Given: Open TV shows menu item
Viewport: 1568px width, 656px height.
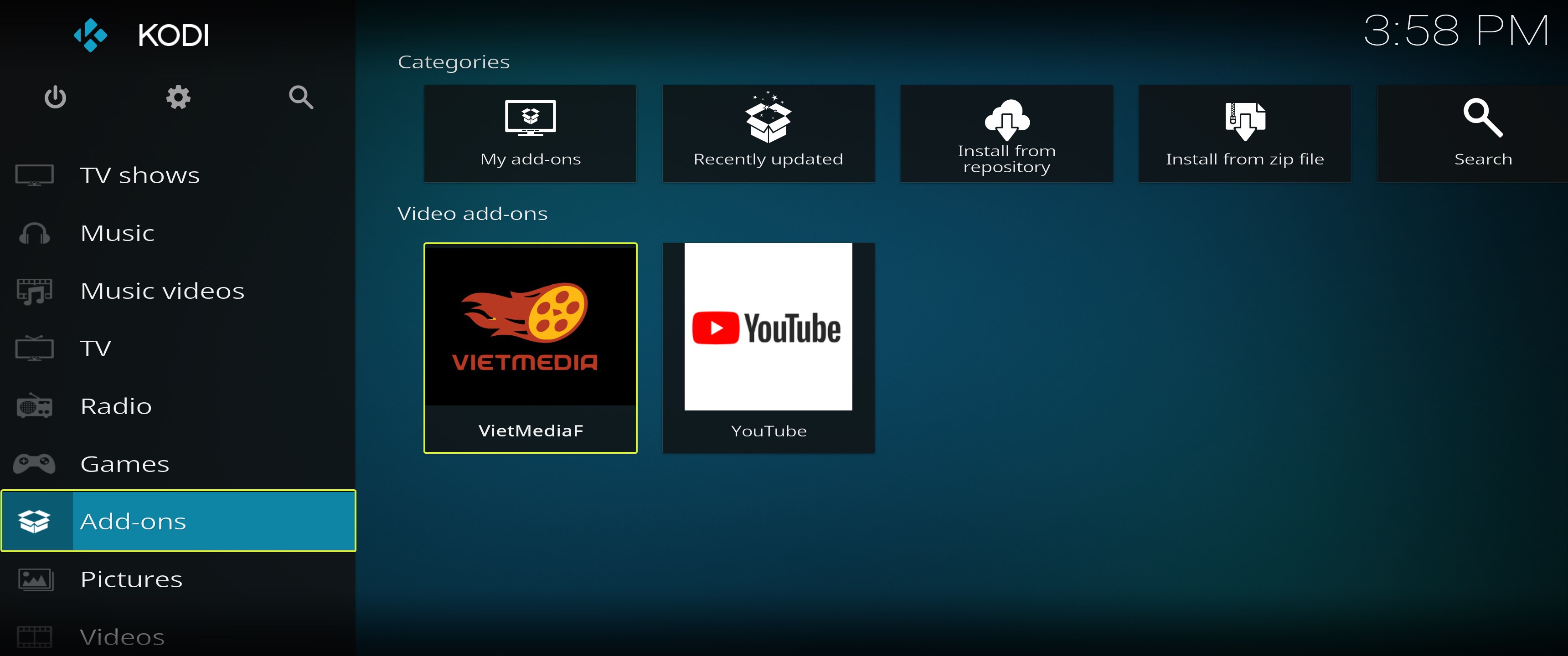Looking at the screenshot, I should coord(178,175).
